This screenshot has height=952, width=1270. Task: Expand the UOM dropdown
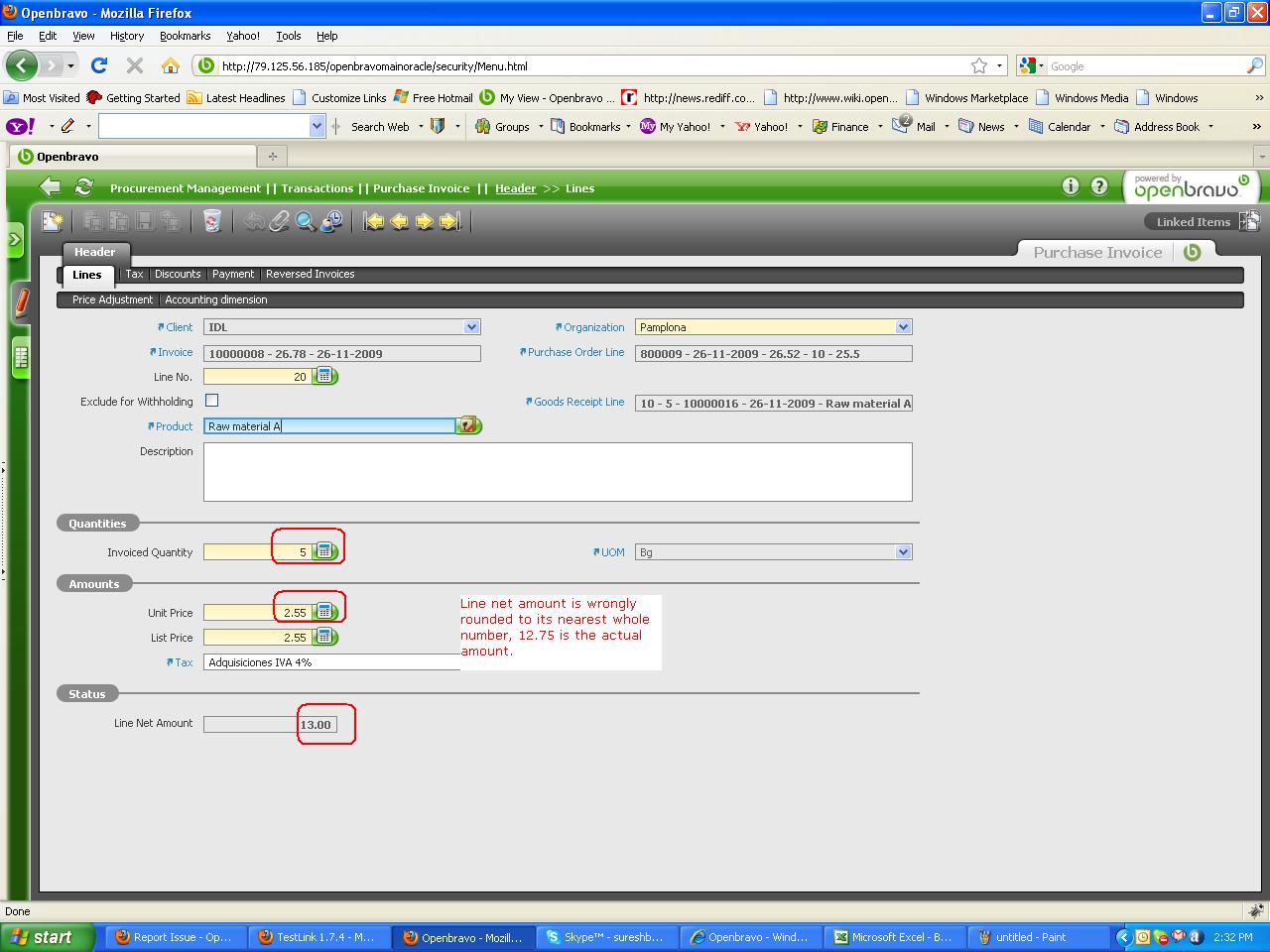(x=903, y=552)
